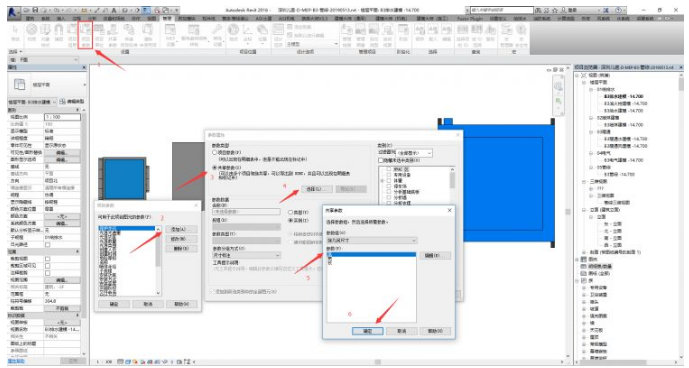Click the Snaps magnet icon in ribbon
The width and height of the screenshot is (689, 368).
pyautogui.click(x=59, y=33)
